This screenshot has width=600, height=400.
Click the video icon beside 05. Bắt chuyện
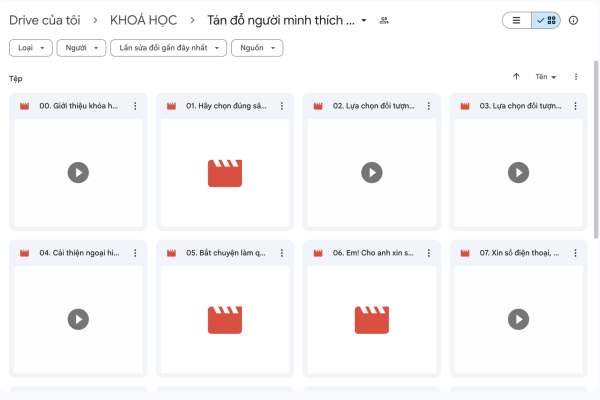pyautogui.click(x=171, y=253)
